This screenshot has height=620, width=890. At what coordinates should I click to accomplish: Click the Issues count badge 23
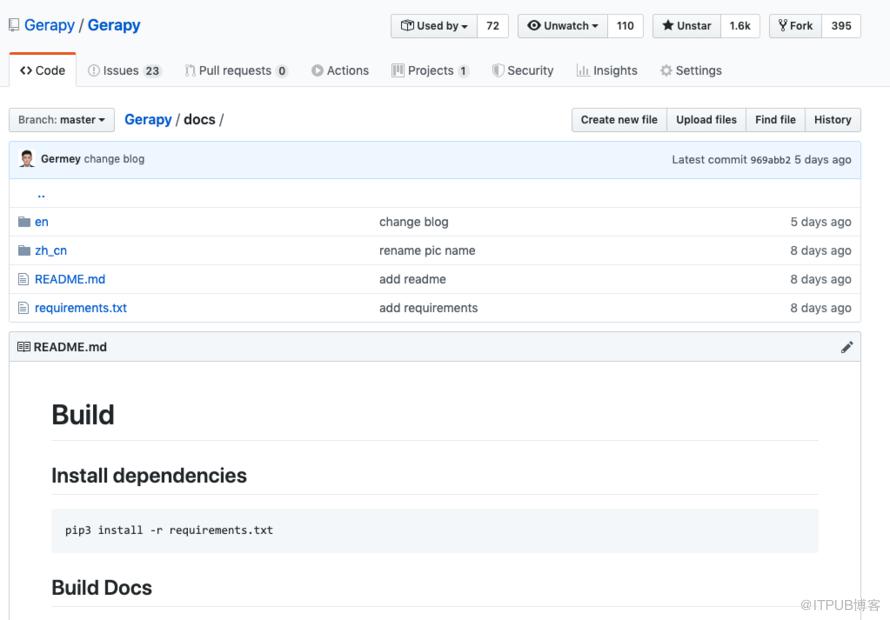point(152,71)
